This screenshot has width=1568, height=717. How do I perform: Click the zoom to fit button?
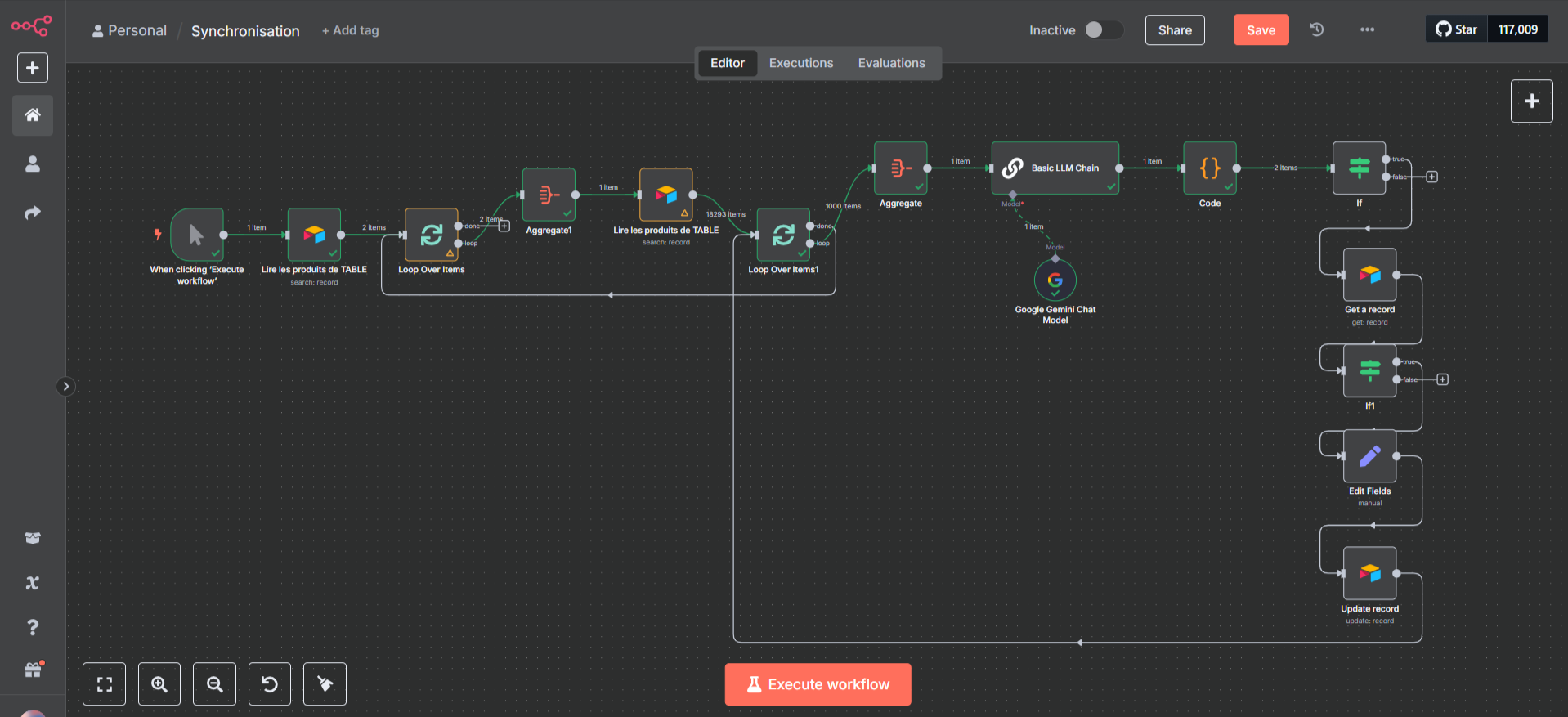pos(105,683)
